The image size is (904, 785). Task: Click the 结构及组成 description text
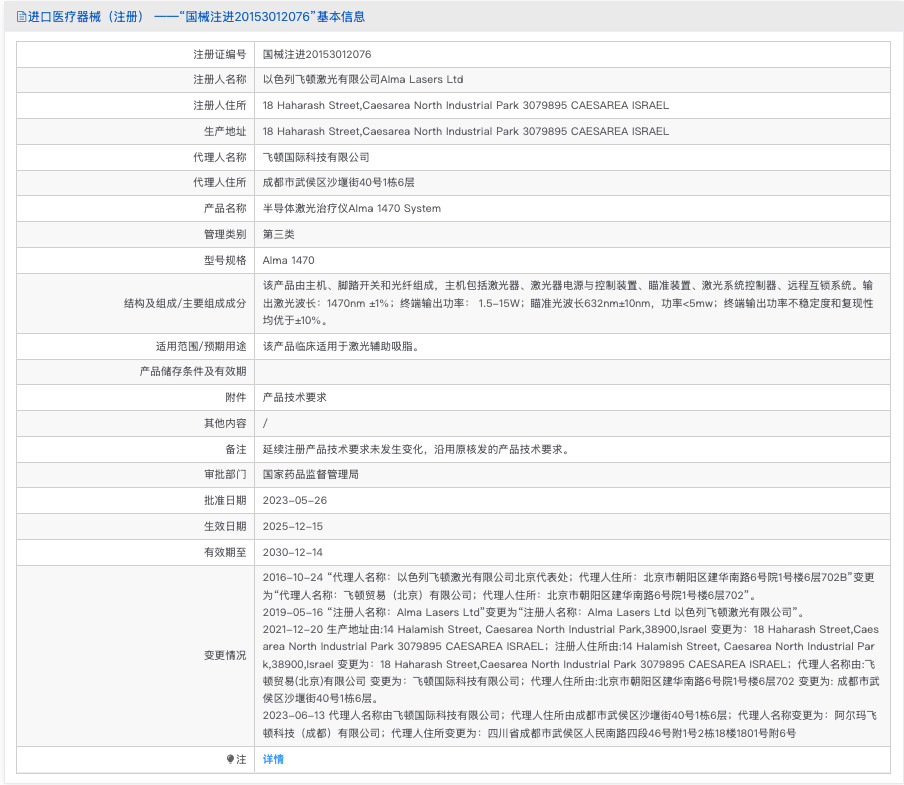point(568,303)
